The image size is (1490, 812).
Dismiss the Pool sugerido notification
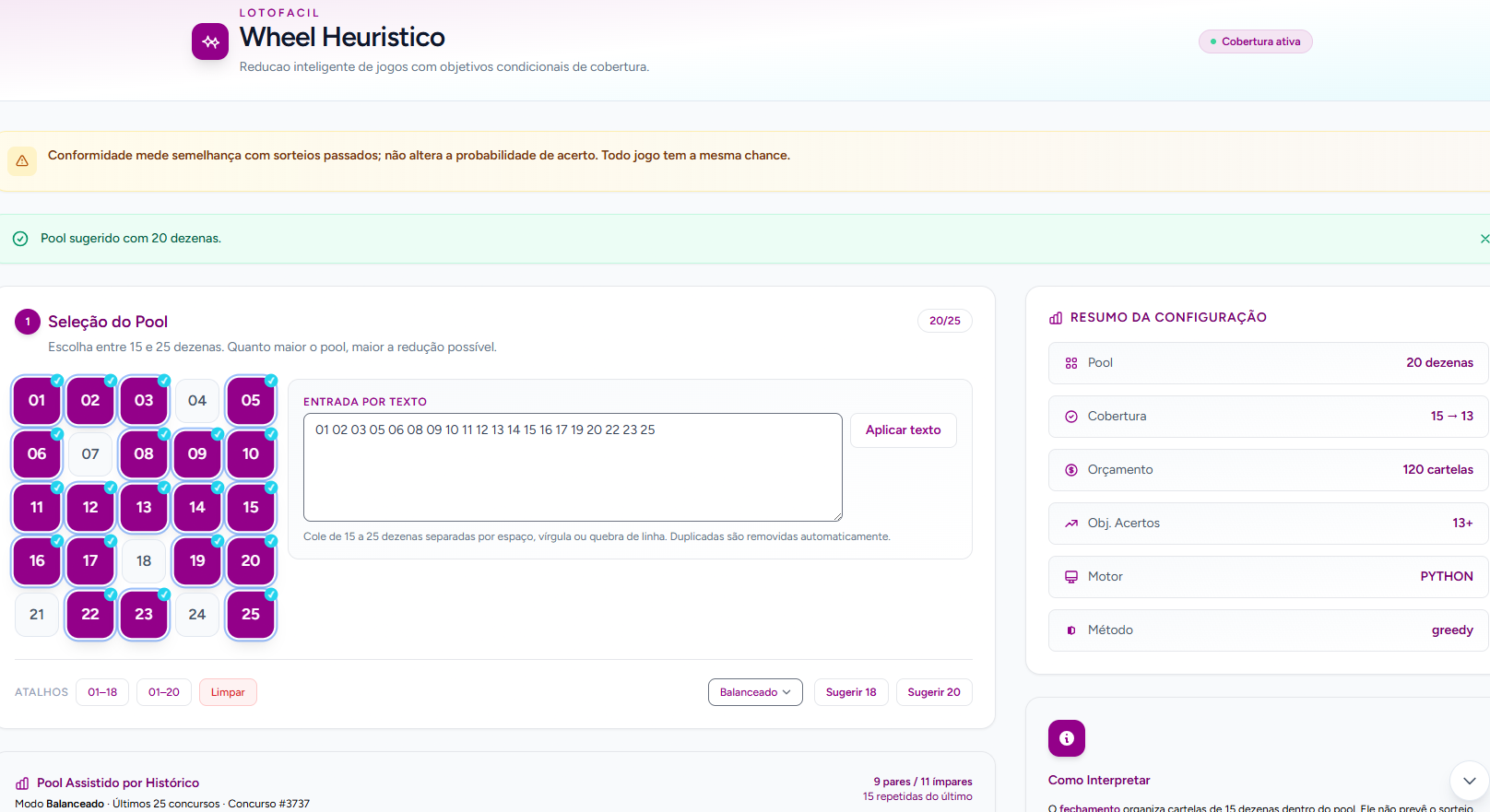click(1484, 239)
